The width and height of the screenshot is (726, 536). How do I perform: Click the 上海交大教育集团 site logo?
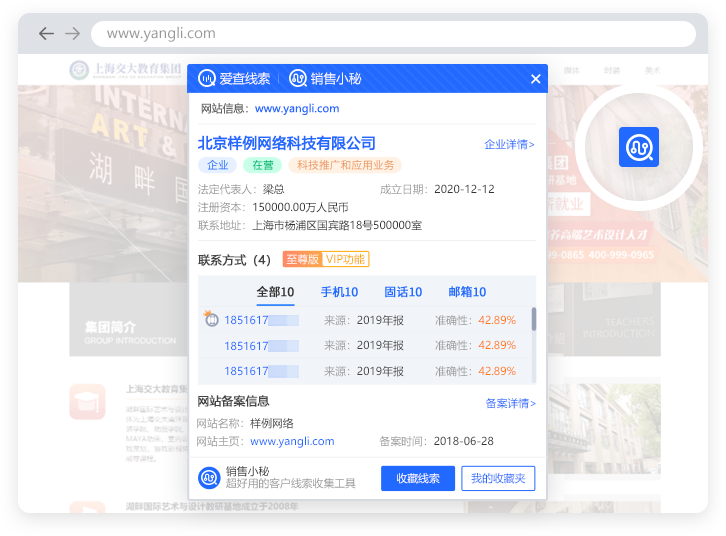pyautogui.click(x=125, y=70)
